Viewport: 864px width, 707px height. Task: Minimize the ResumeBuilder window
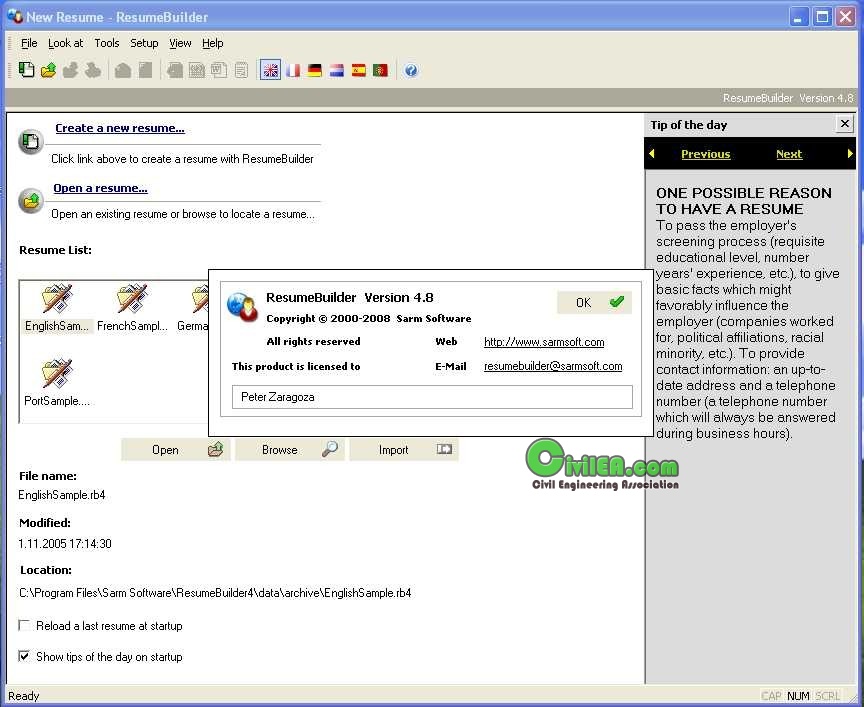pos(798,17)
